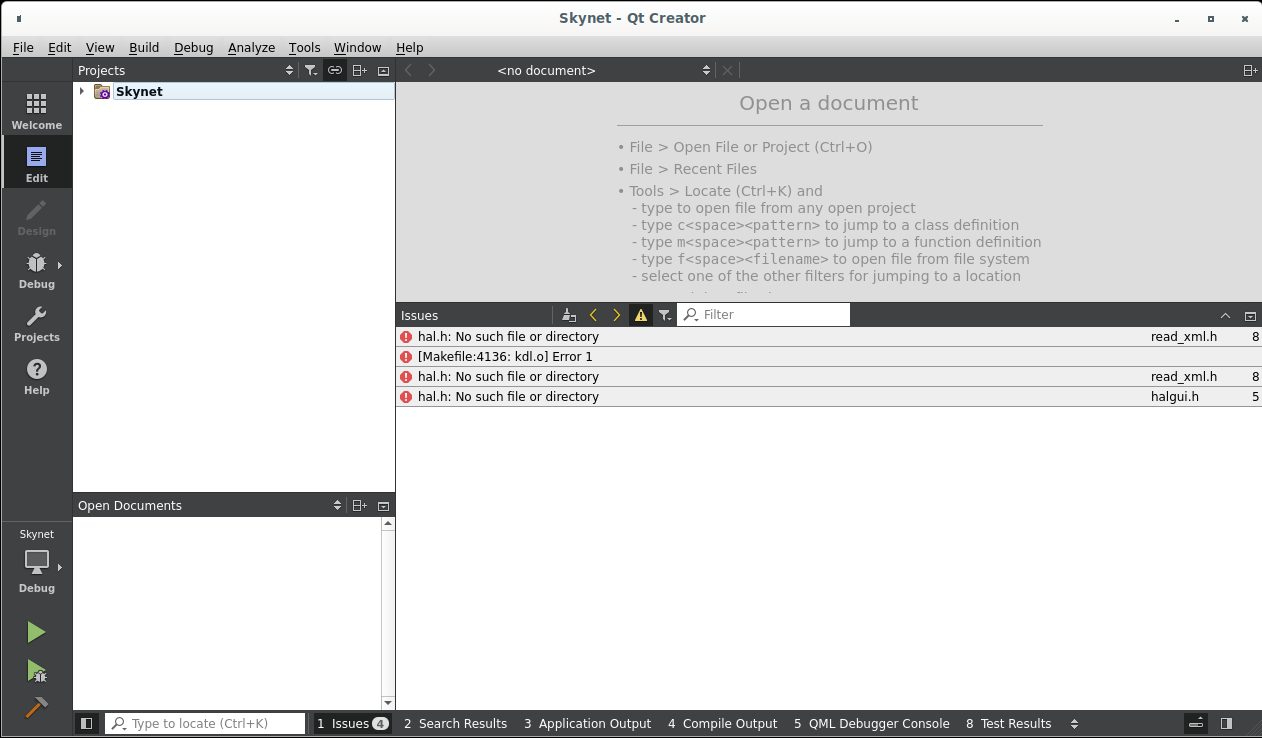The height and width of the screenshot is (738, 1262).
Task: Select the hal.h issue in halgui.h
Action: pyautogui.click(x=828, y=397)
